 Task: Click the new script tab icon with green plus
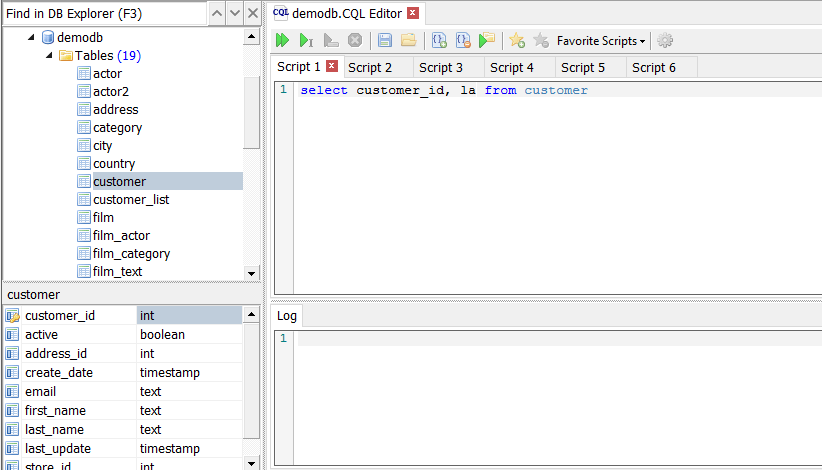[439, 41]
